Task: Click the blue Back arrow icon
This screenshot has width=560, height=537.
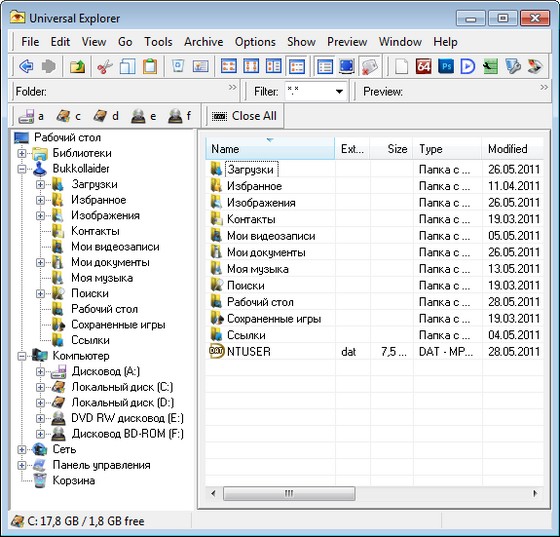Action: tap(26, 66)
